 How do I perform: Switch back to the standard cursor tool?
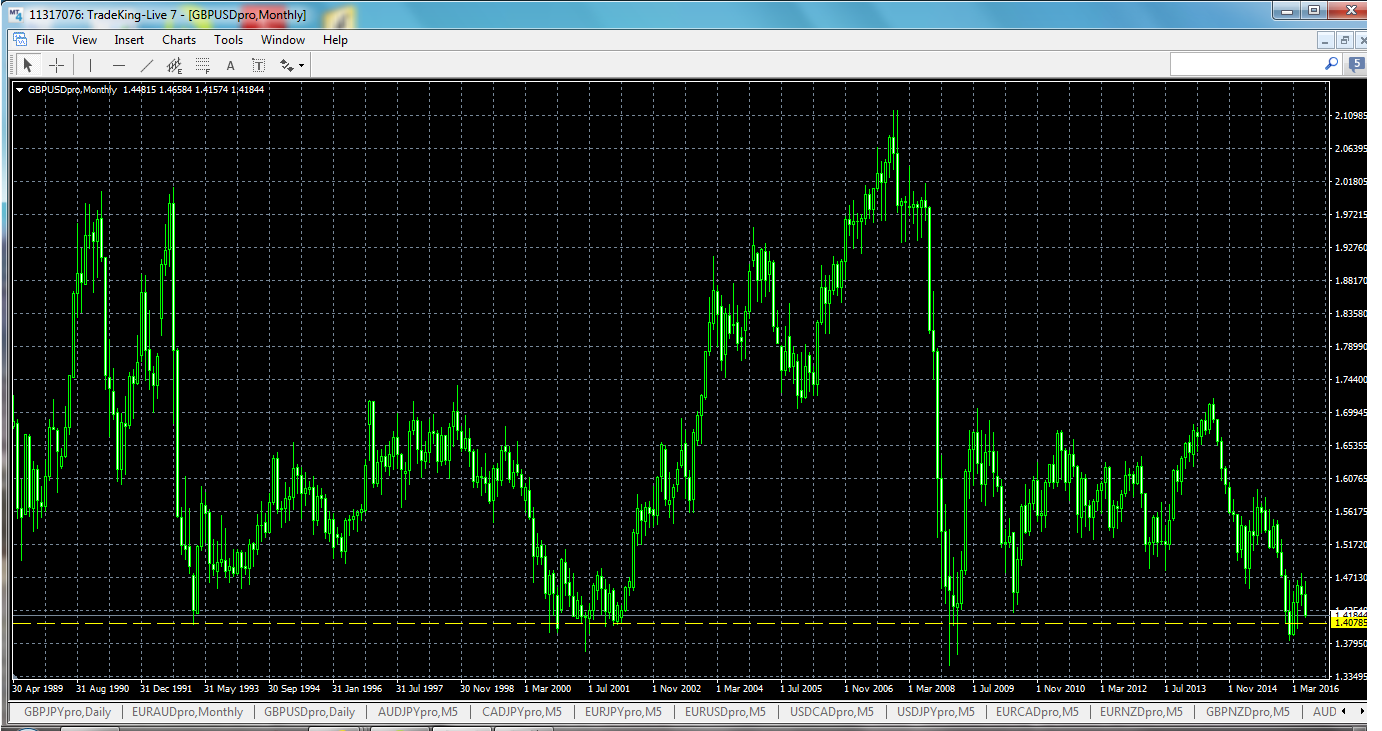pos(27,64)
